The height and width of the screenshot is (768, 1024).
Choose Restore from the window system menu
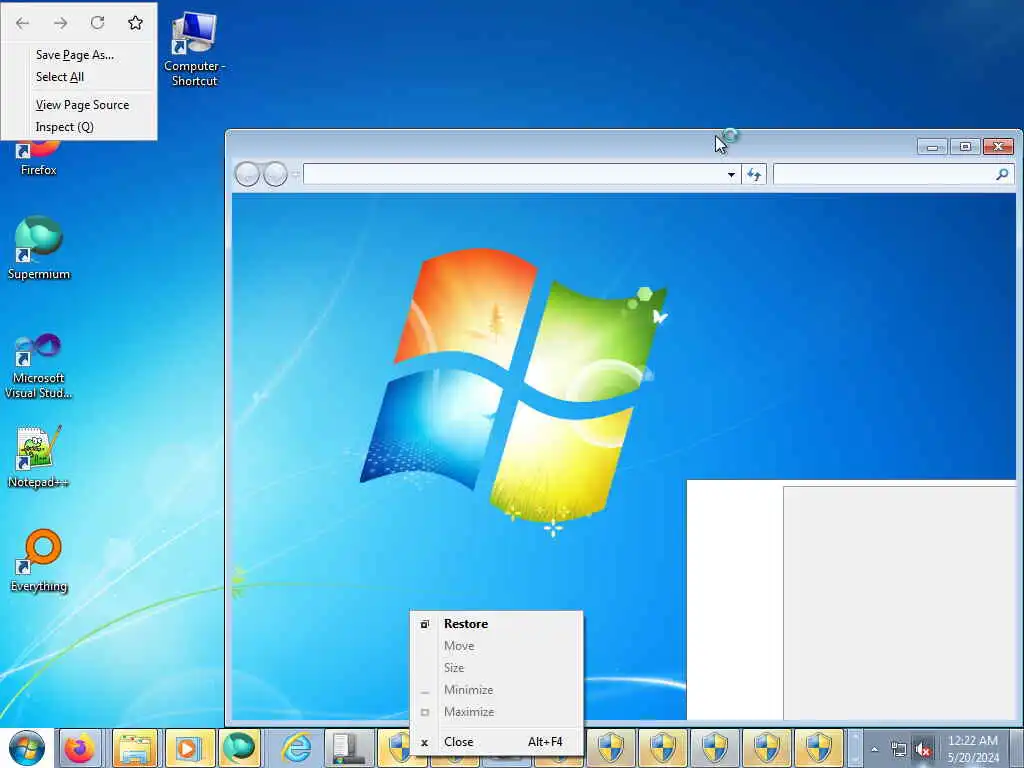click(496, 624)
